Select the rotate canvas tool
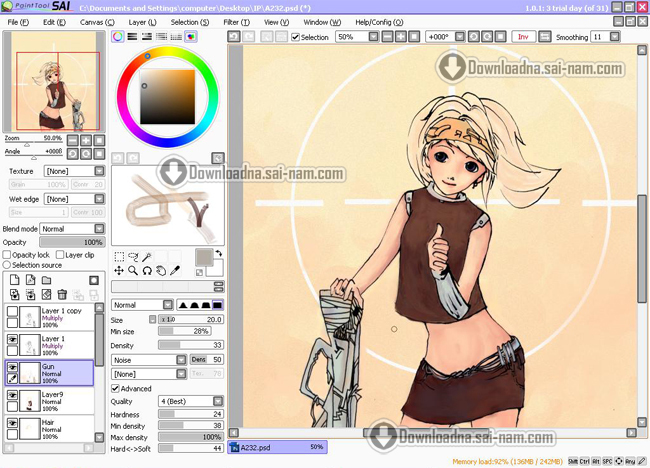This screenshot has width=650, height=468. [x=147, y=271]
